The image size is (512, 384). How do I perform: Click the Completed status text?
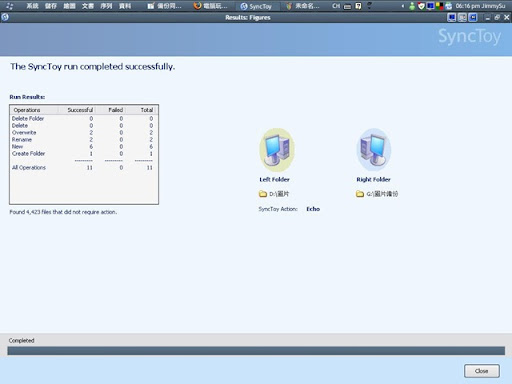pos(22,340)
